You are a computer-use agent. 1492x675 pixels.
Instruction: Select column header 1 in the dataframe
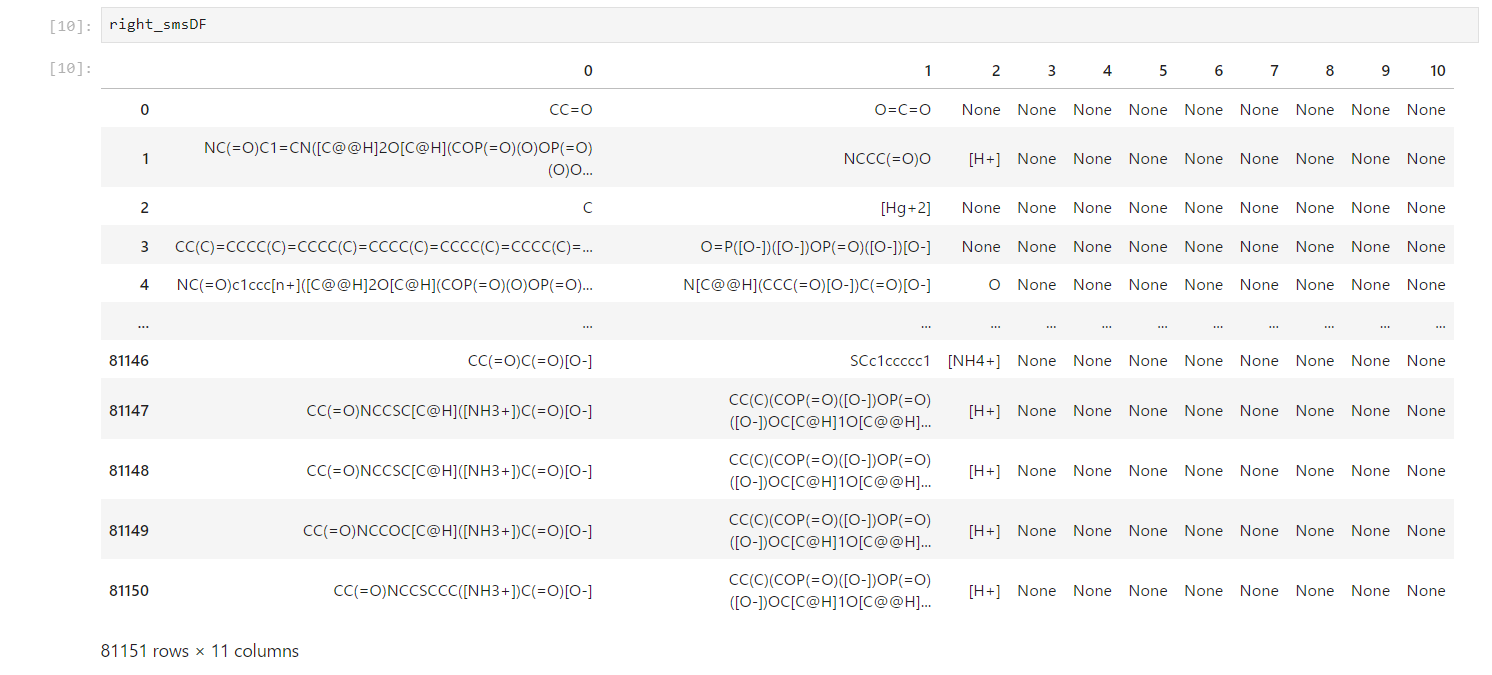[x=927, y=71]
